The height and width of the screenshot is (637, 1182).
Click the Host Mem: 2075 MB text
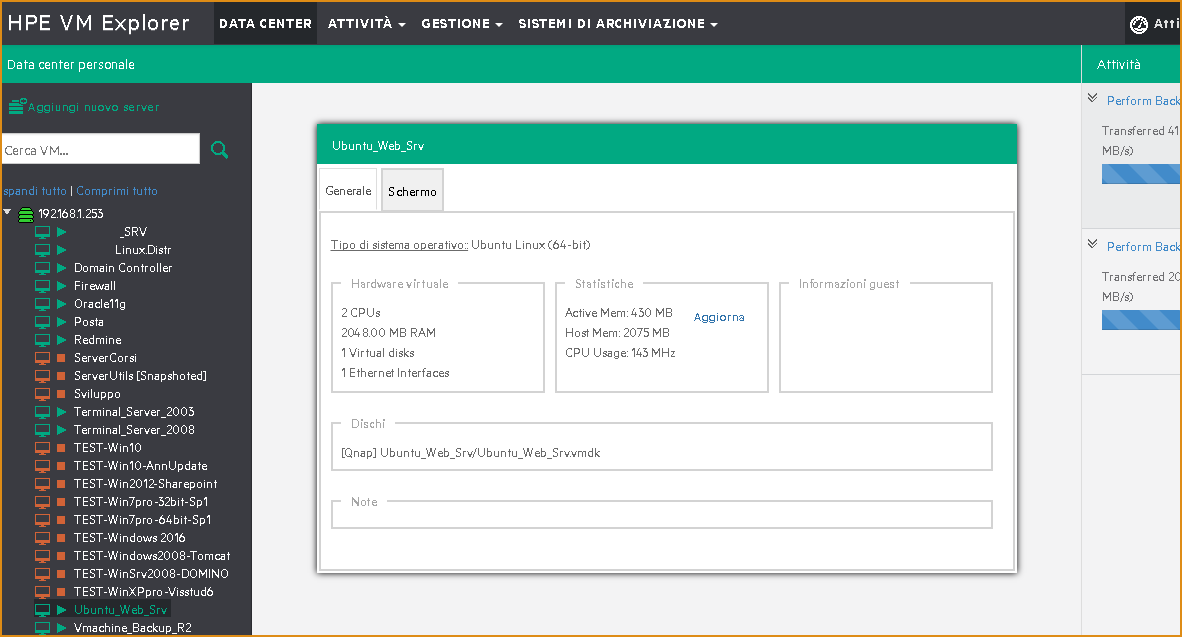(617, 332)
